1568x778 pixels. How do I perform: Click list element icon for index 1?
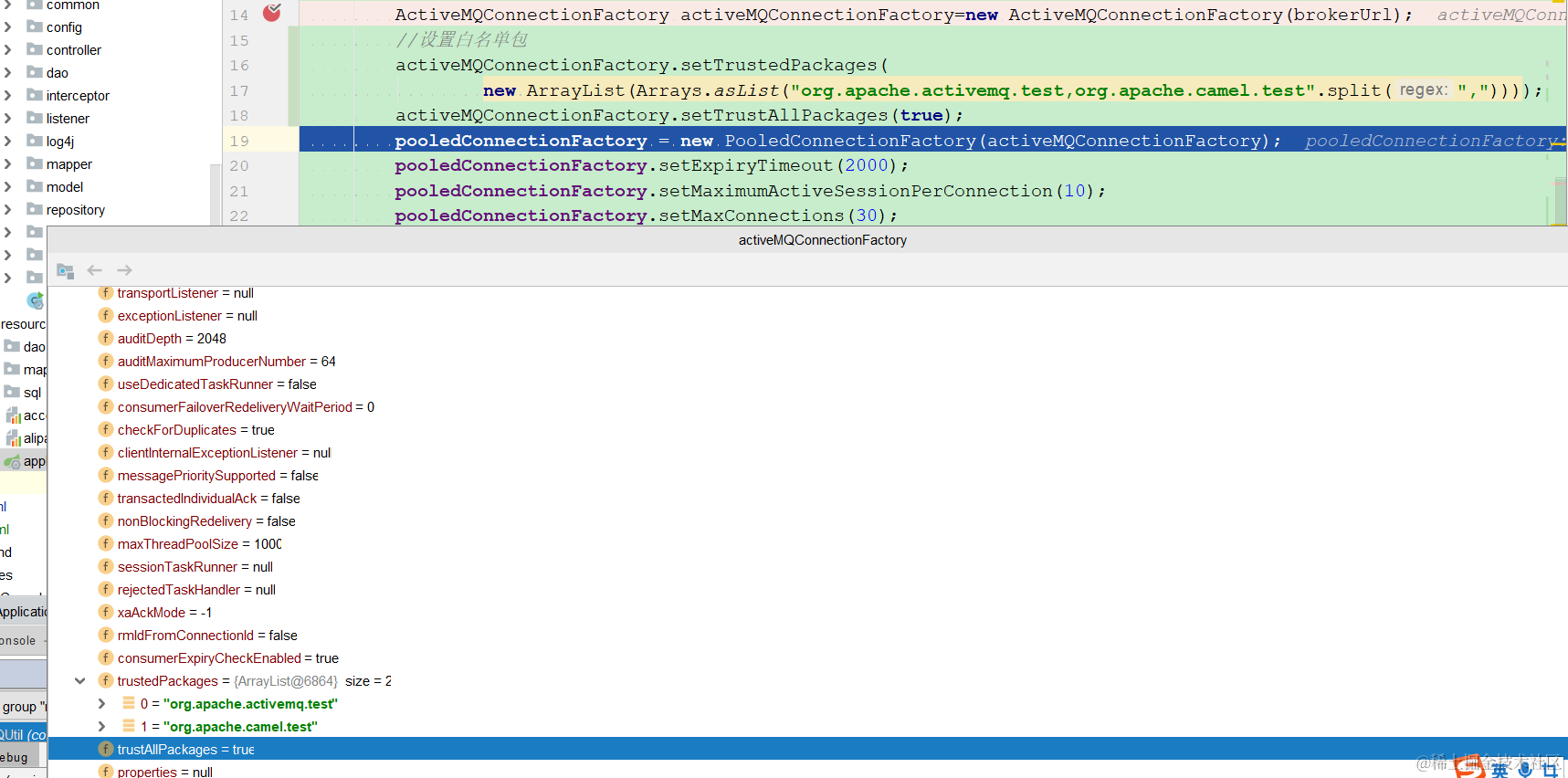coord(129,727)
